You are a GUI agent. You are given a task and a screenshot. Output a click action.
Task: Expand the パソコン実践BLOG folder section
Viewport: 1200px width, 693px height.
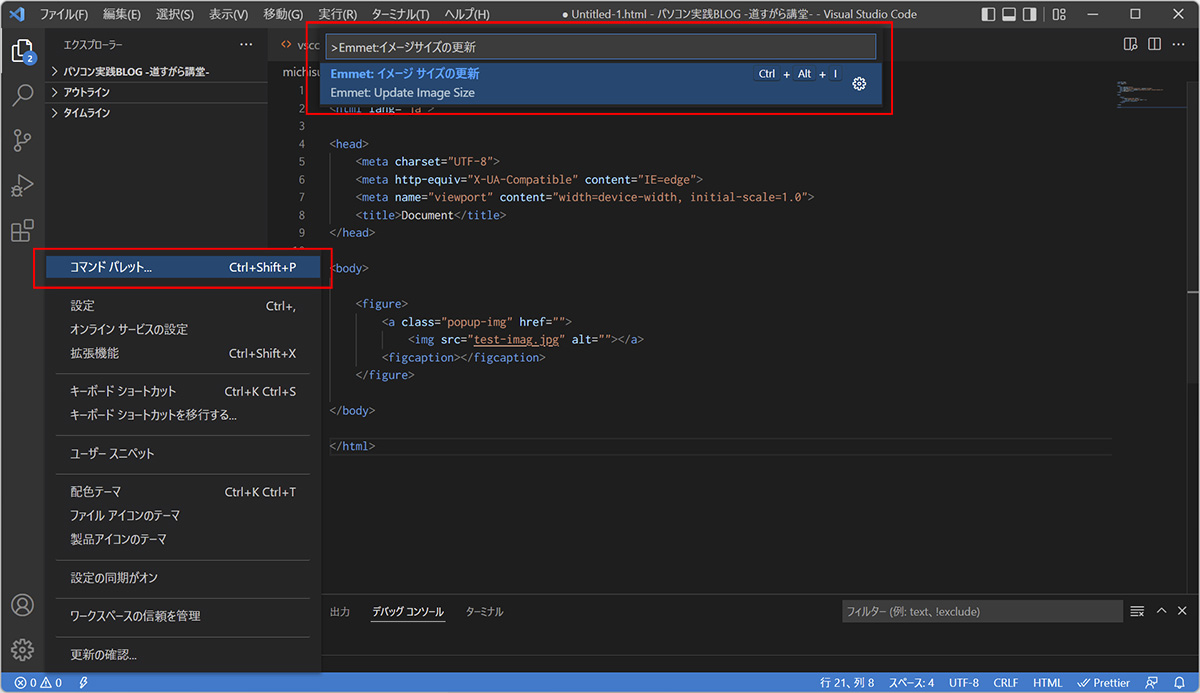tap(157, 72)
